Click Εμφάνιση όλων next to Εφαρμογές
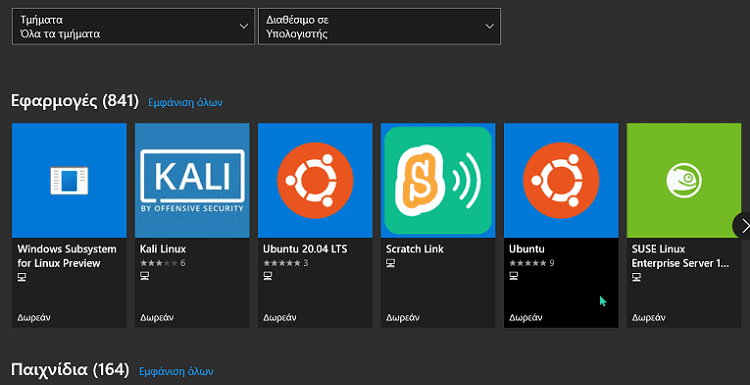The height and width of the screenshot is (385, 750). pos(186,102)
